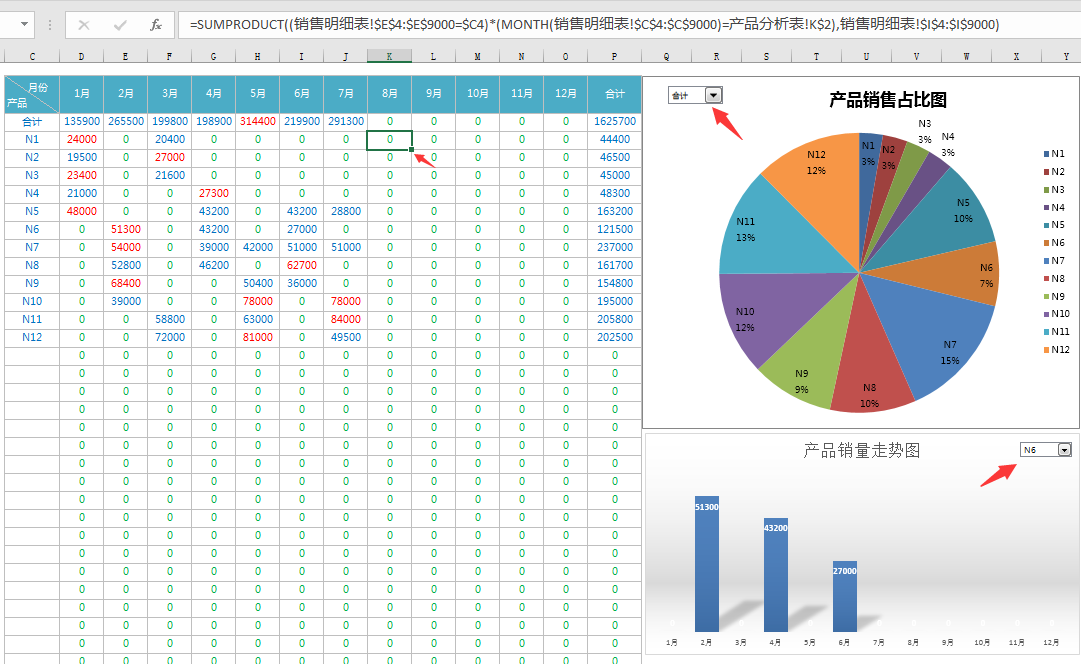Click the 2月 total 265500

coord(125,121)
